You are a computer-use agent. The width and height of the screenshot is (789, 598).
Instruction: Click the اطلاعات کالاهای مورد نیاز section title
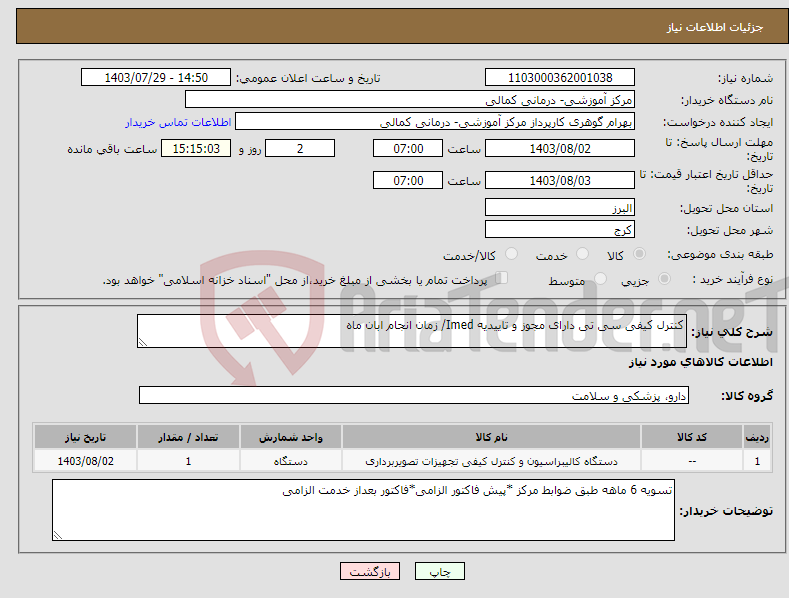click(700, 362)
